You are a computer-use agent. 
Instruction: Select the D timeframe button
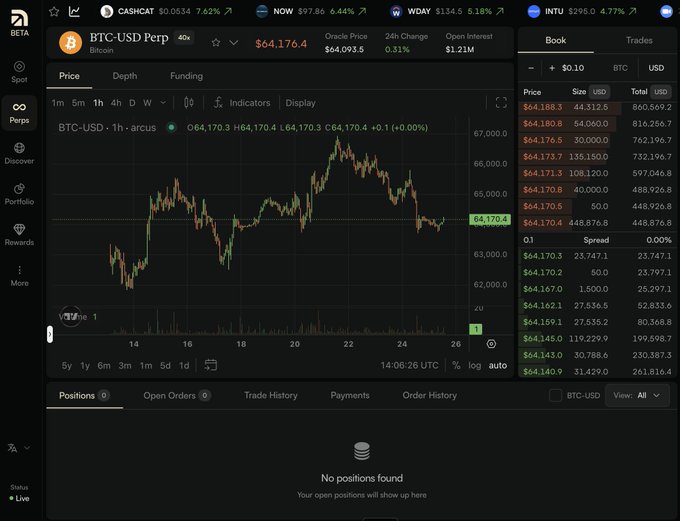point(132,103)
